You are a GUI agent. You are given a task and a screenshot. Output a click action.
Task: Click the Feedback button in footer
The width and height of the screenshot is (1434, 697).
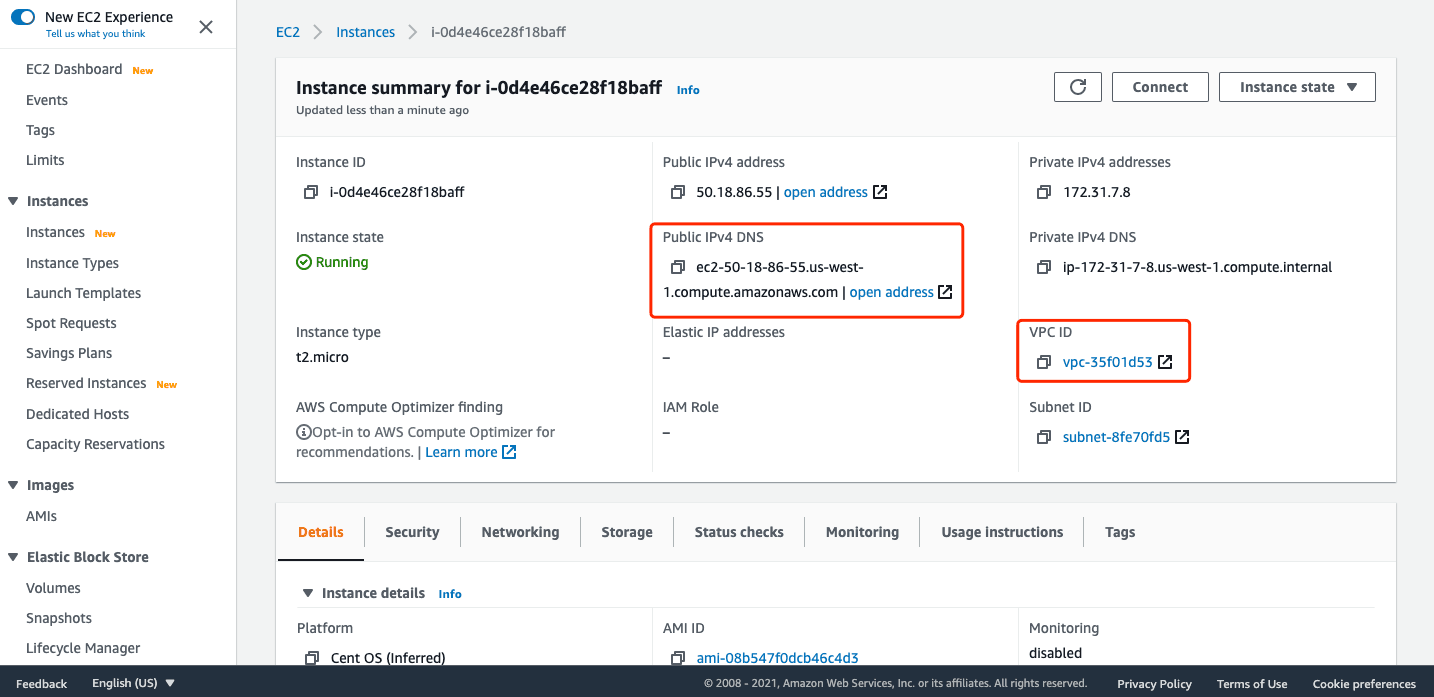pyautogui.click(x=42, y=684)
